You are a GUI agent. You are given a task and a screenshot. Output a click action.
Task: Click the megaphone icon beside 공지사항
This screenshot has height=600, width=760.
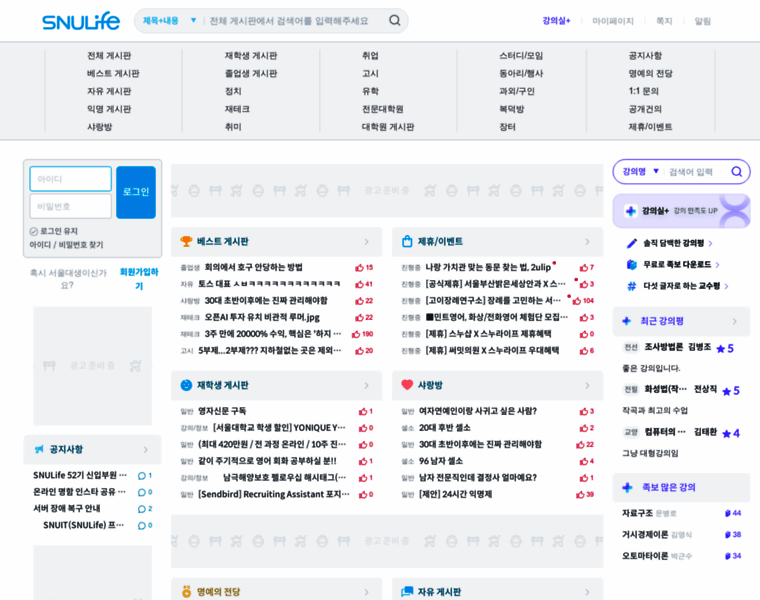point(39,450)
